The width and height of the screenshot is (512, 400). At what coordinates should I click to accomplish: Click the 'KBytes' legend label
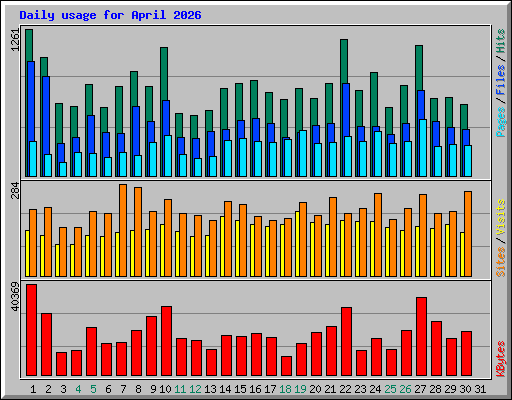pos(501,359)
